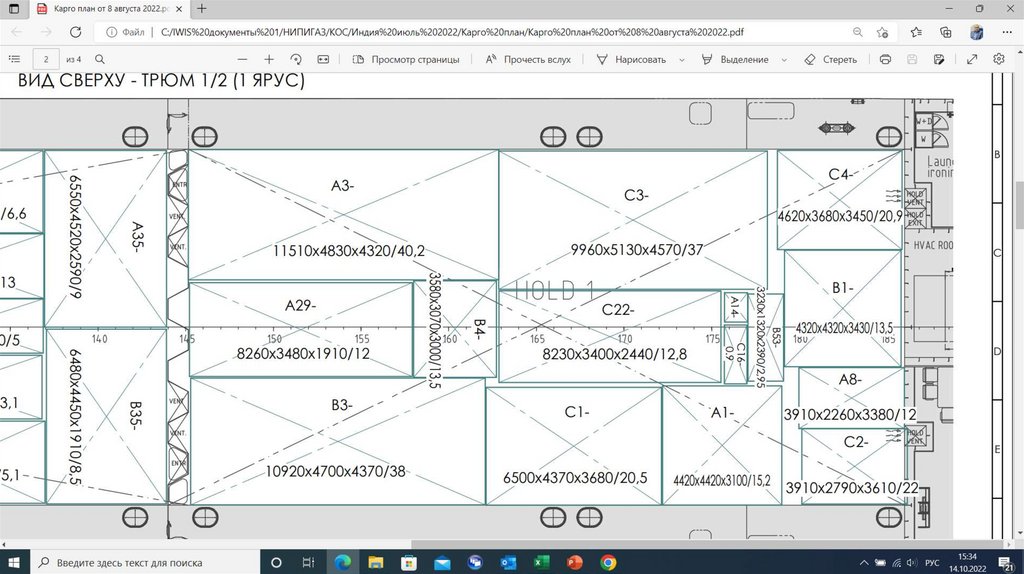Viewport: 1024px width, 574px height.
Task: Open PDF viewer settings gear
Action: click(x=998, y=59)
